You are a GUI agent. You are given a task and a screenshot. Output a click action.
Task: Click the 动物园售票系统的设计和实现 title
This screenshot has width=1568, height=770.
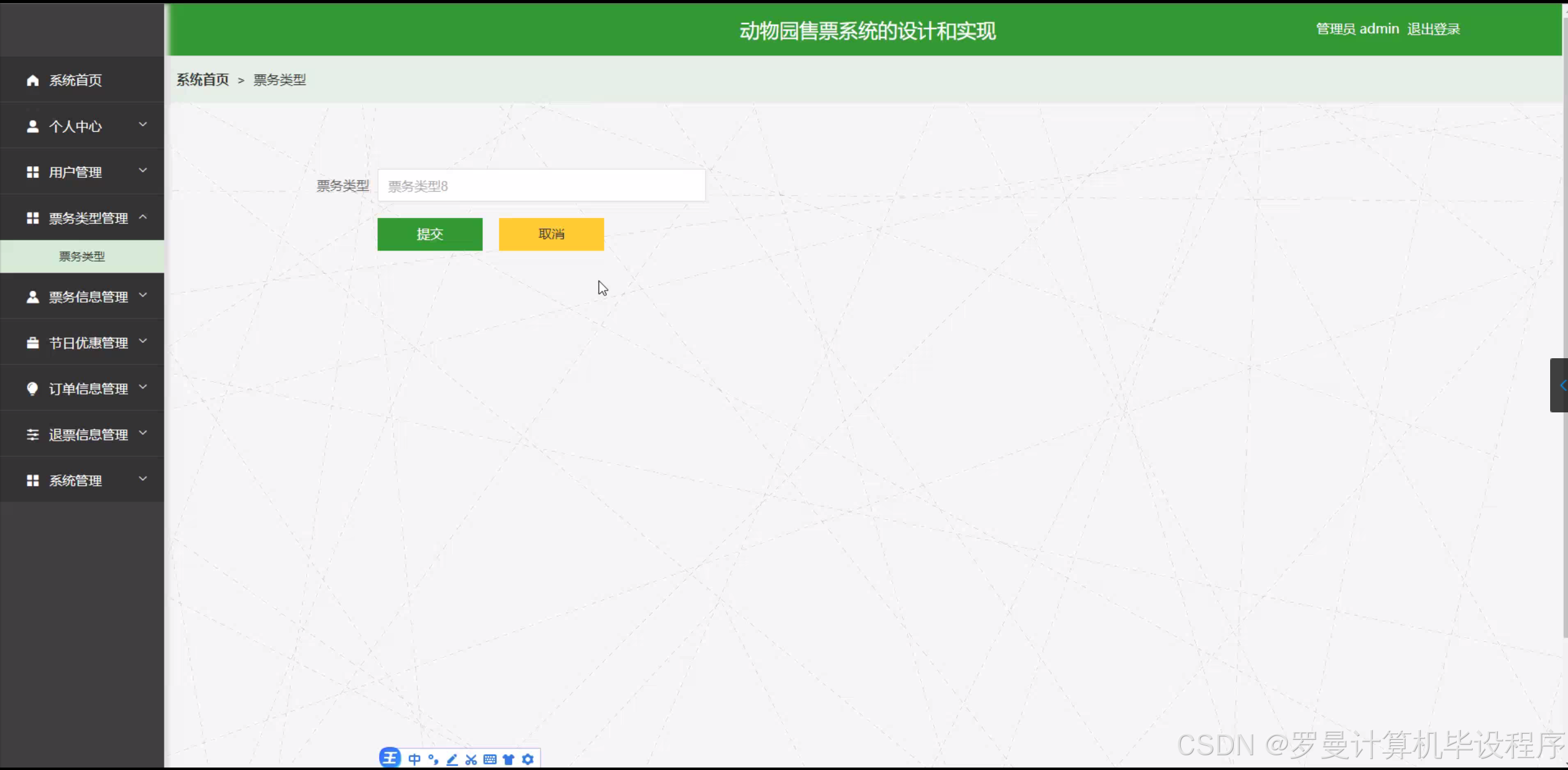pyautogui.click(x=867, y=31)
